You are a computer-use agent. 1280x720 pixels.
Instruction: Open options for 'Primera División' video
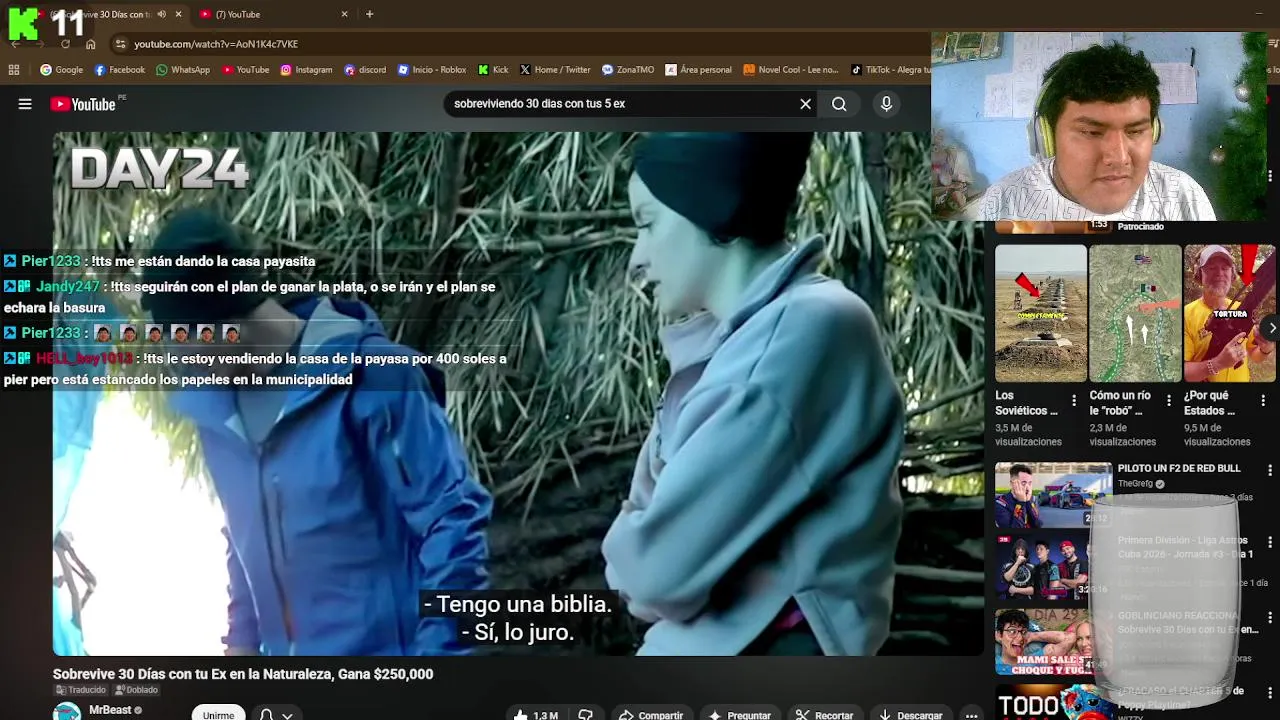pos(1270,542)
